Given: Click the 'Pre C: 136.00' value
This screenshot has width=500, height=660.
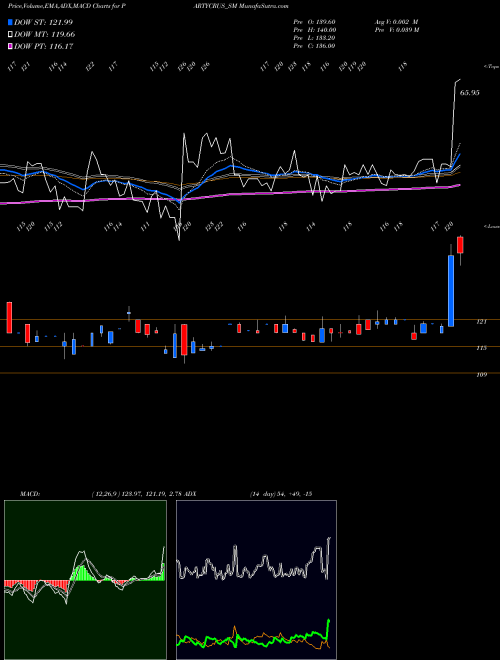Looking at the screenshot, I should 314,46.
